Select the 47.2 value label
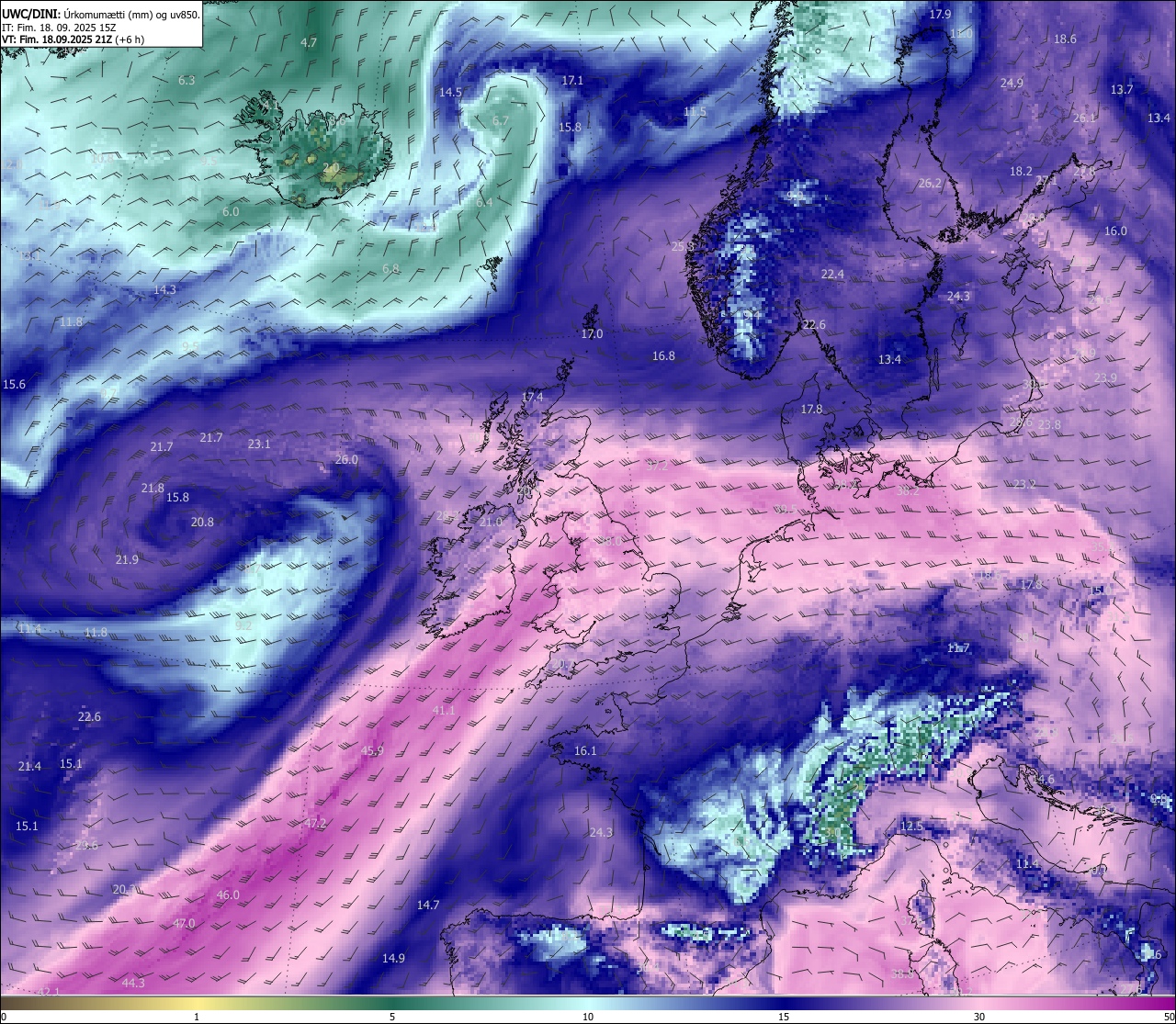The width and height of the screenshot is (1176, 1024). click(x=315, y=824)
